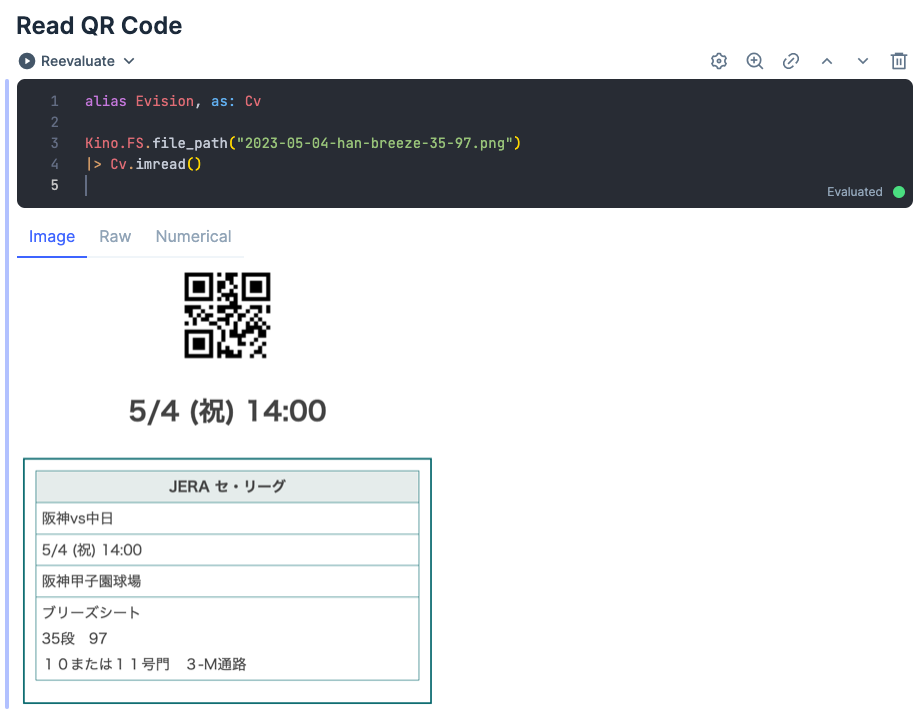Viewport: 924px width, 715px height.
Task: Place cursor on empty line 5
Action: [86, 185]
